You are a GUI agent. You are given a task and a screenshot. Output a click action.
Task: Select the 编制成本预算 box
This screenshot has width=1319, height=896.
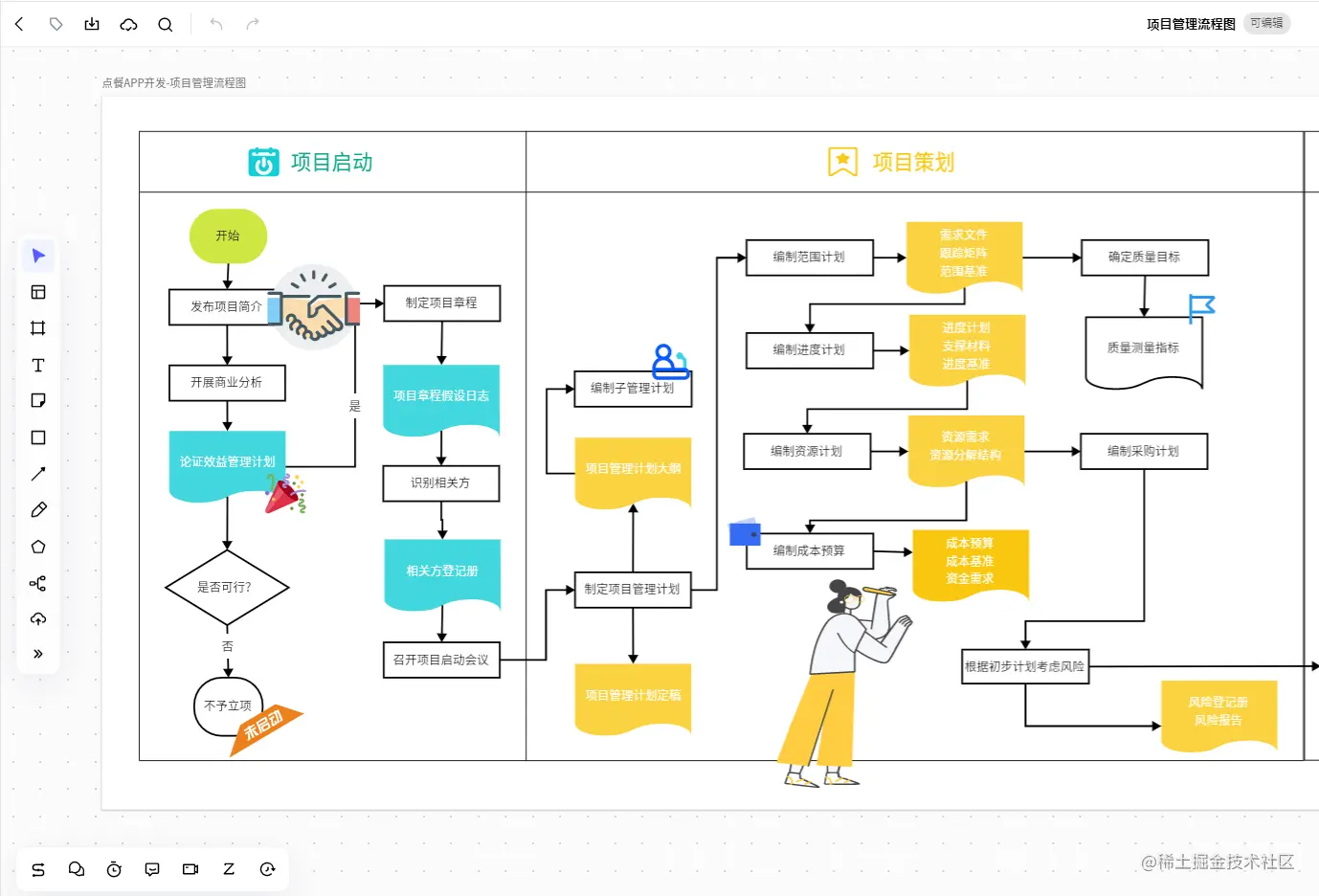click(810, 551)
